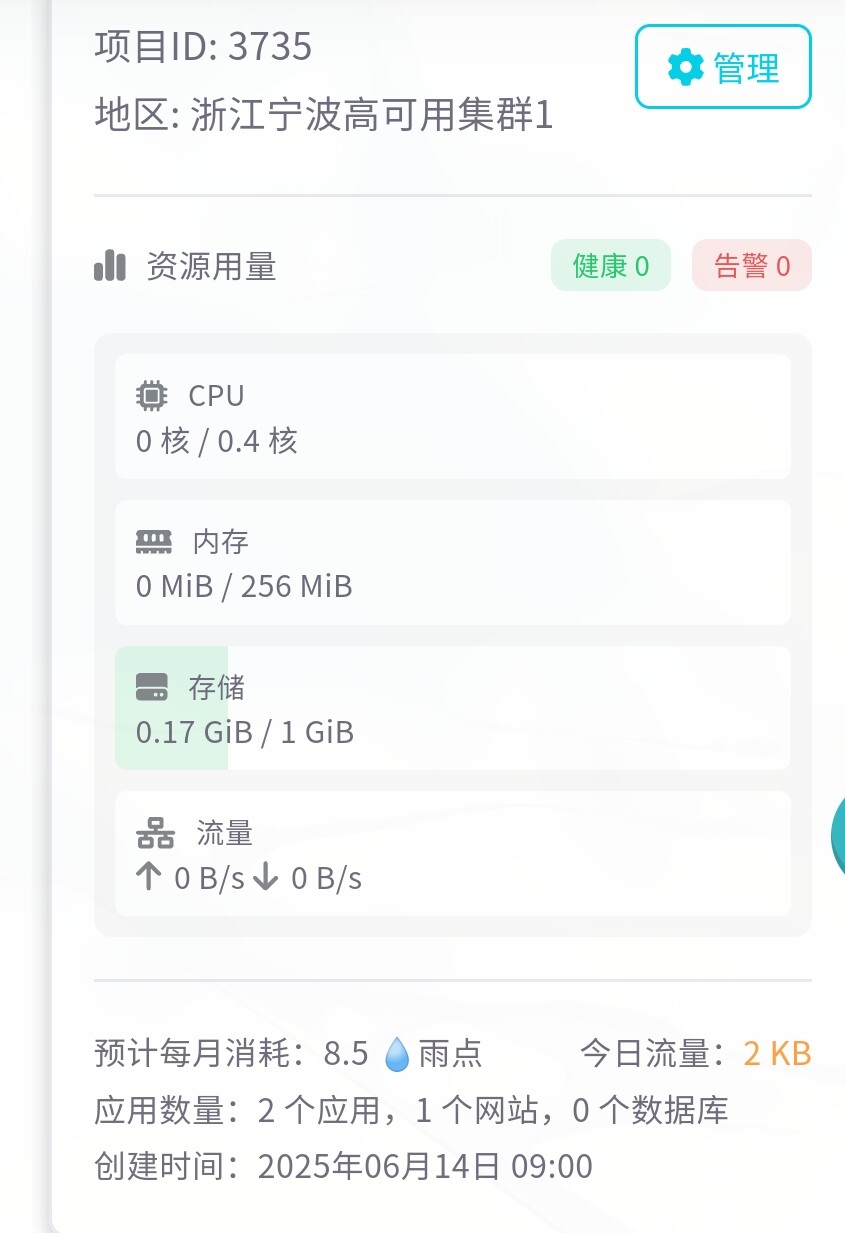Click the network icon next to 流量

pos(155,834)
